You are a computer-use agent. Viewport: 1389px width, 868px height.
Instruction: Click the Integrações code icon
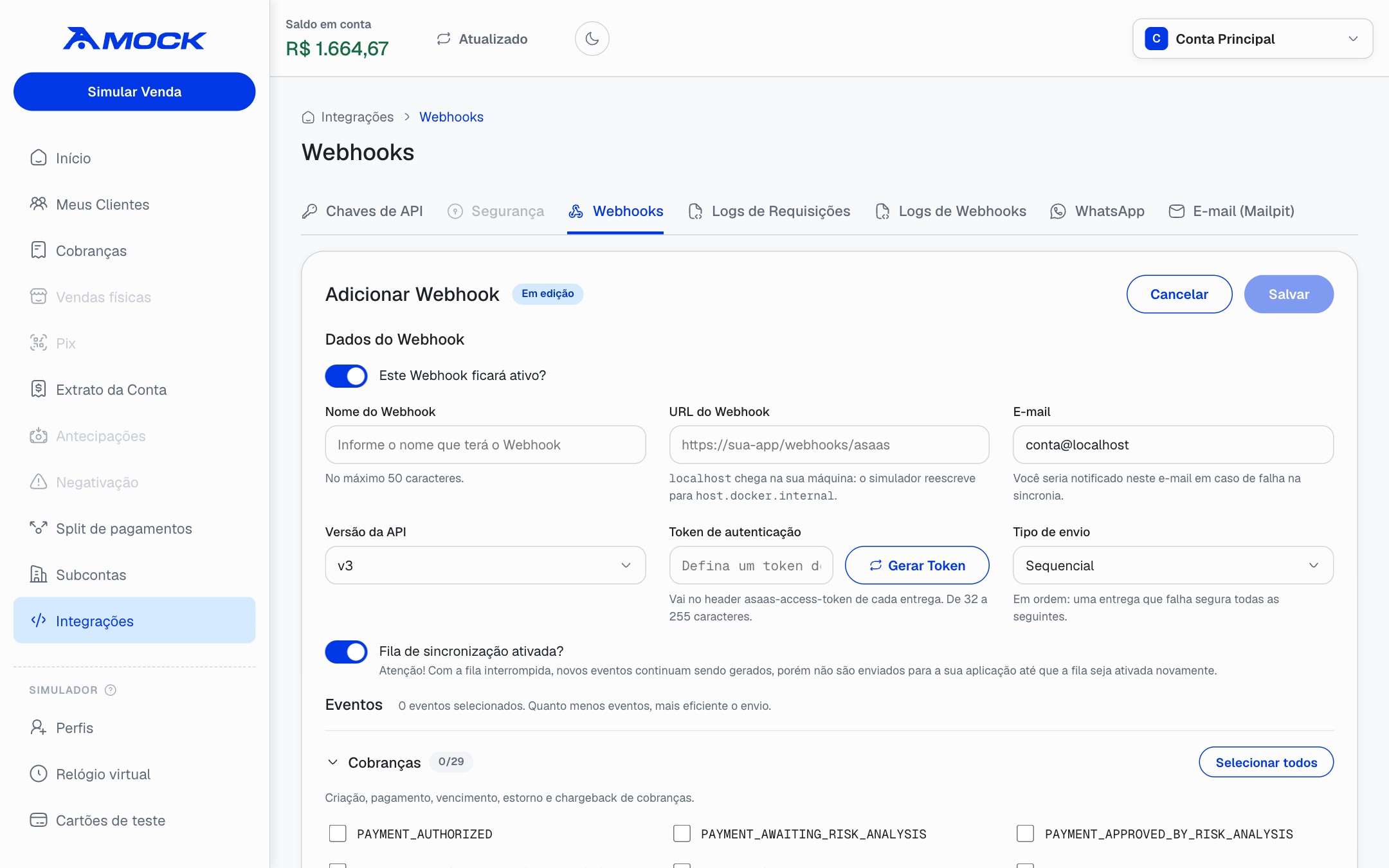pos(39,620)
